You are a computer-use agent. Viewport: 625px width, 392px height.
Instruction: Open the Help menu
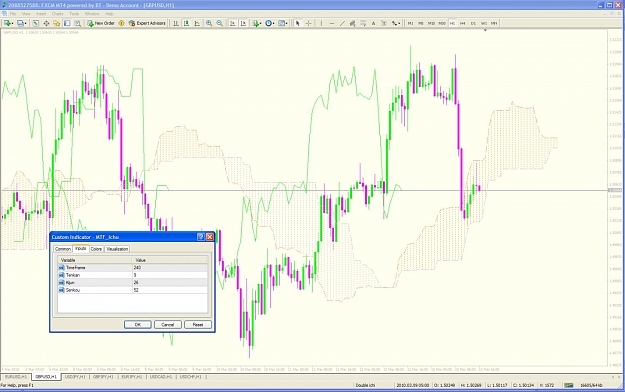coord(110,14)
